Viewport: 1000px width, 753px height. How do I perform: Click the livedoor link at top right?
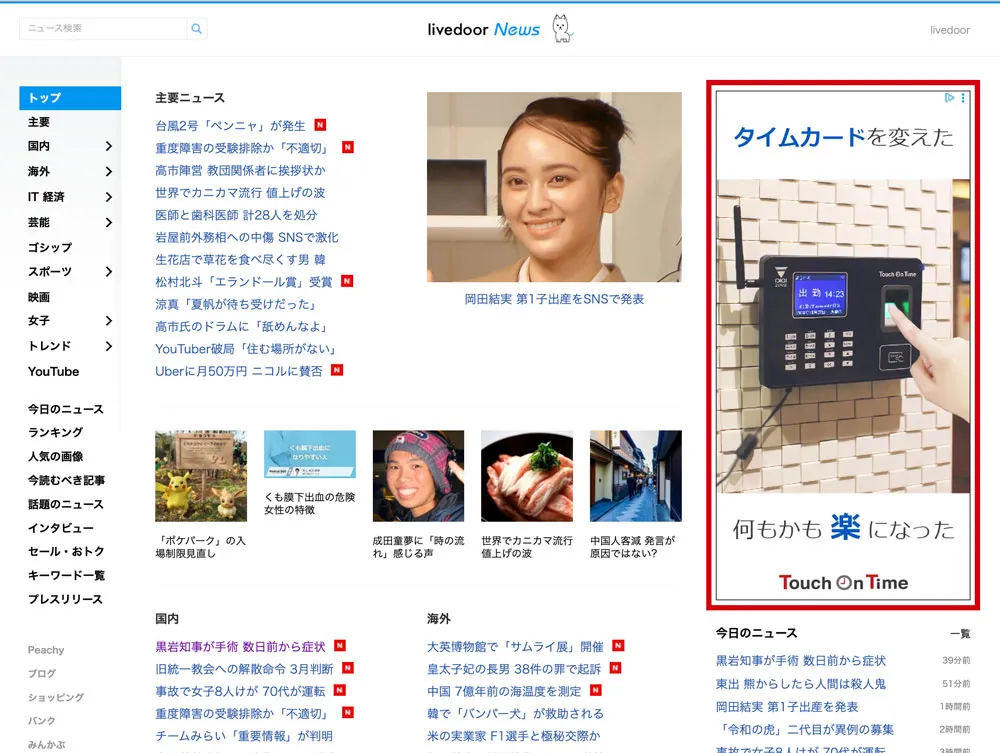(949, 30)
